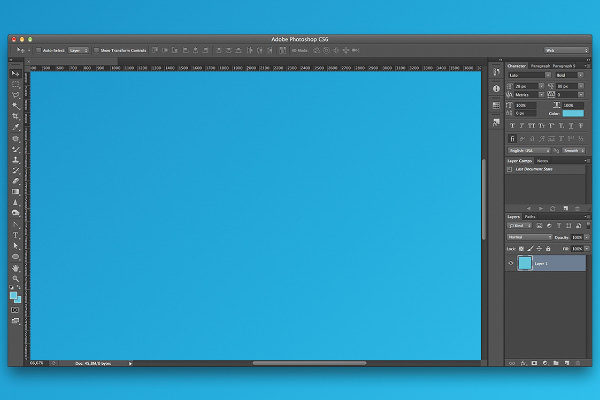Select the Move tool in the toolbox
This screenshot has width=600, height=400.
(x=15, y=74)
